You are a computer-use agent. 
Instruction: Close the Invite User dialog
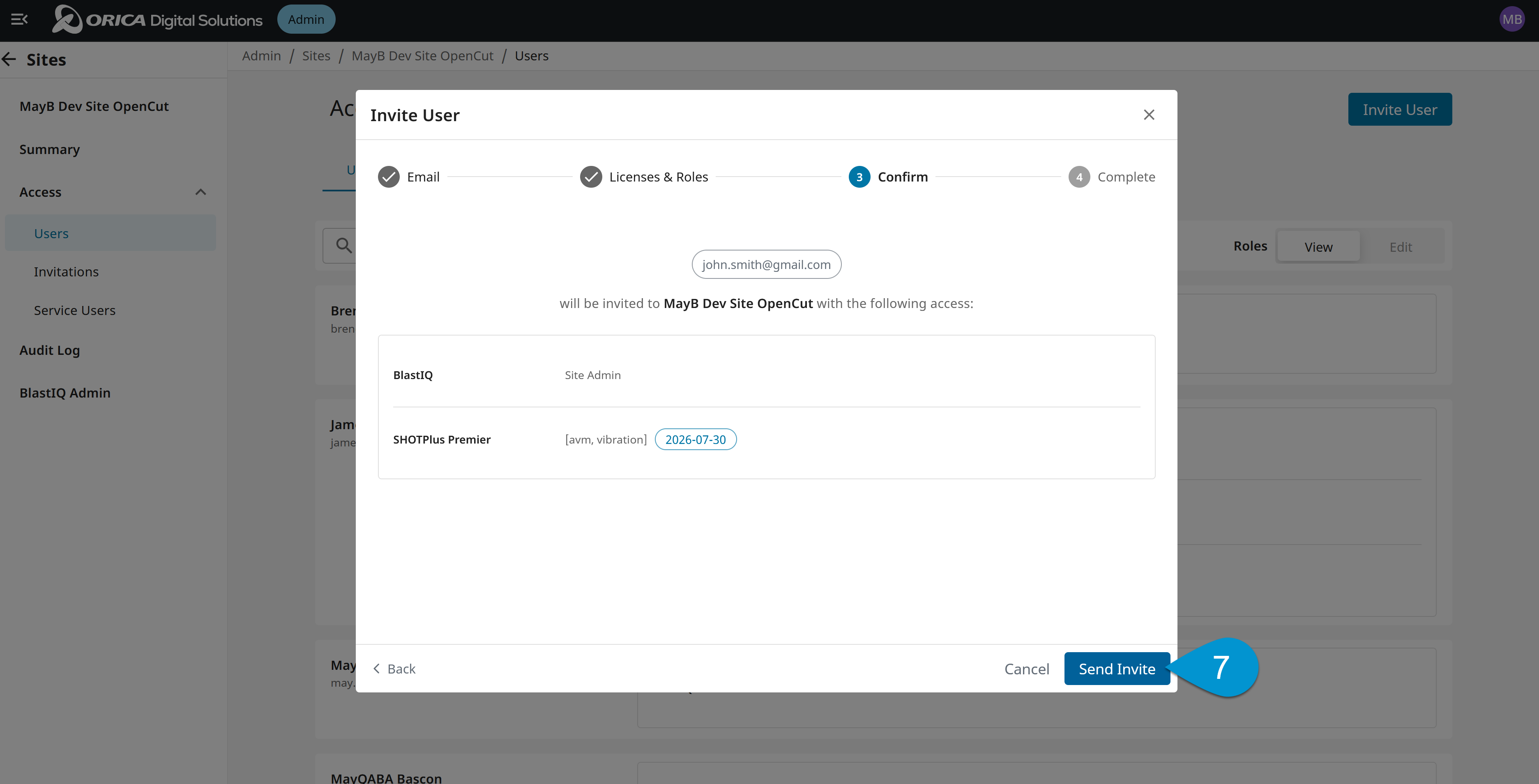(1148, 115)
